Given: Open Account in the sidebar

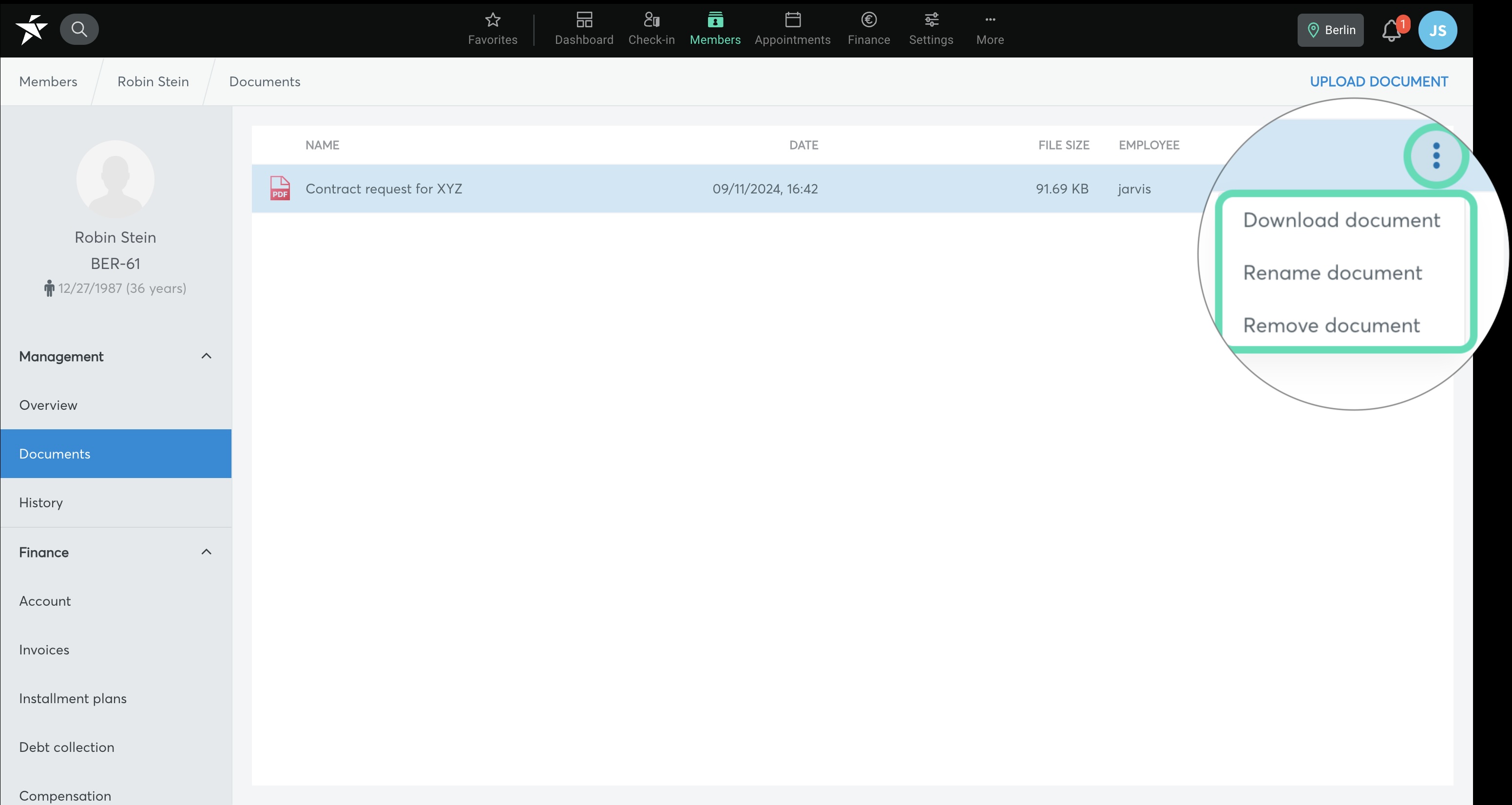Looking at the screenshot, I should [115, 601].
